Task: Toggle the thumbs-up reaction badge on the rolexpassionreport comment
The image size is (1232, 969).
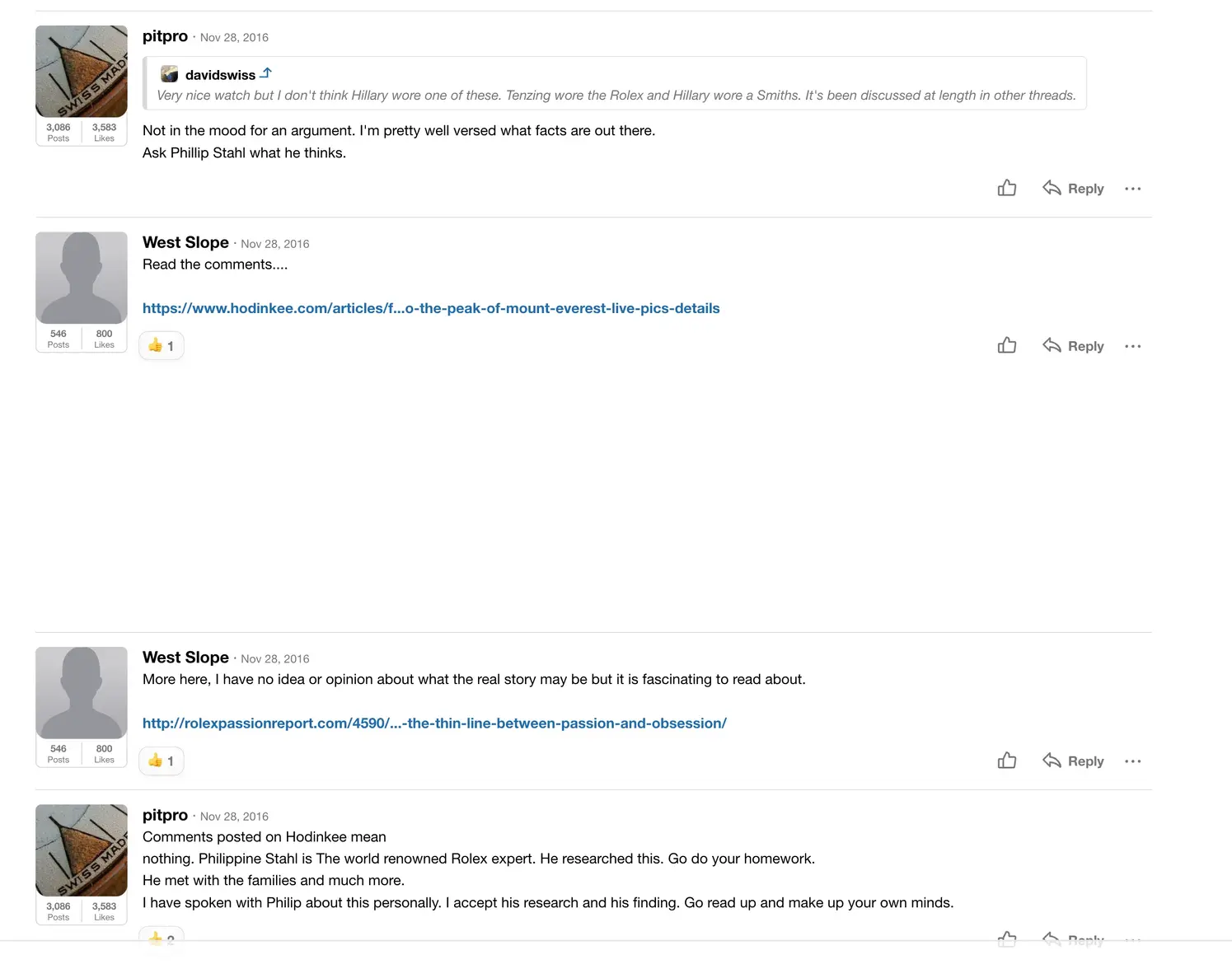Action: click(x=161, y=760)
